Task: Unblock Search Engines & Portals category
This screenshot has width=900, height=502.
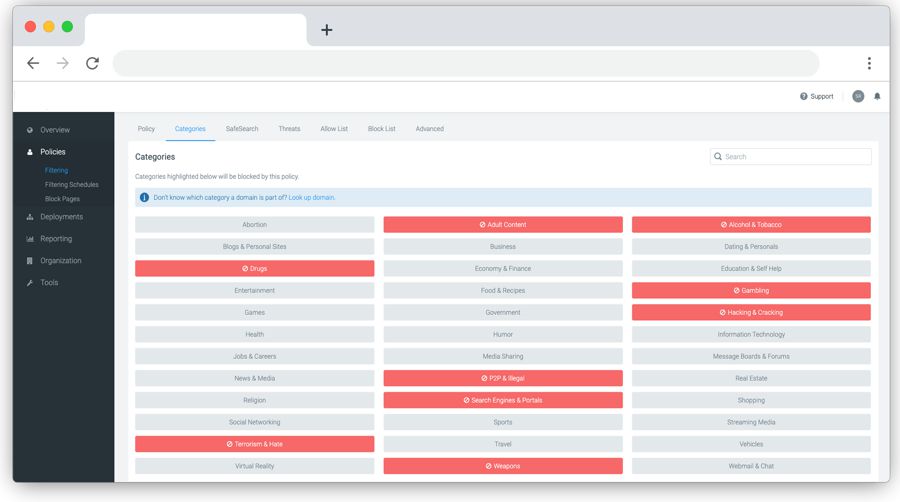Action: pyautogui.click(x=503, y=400)
